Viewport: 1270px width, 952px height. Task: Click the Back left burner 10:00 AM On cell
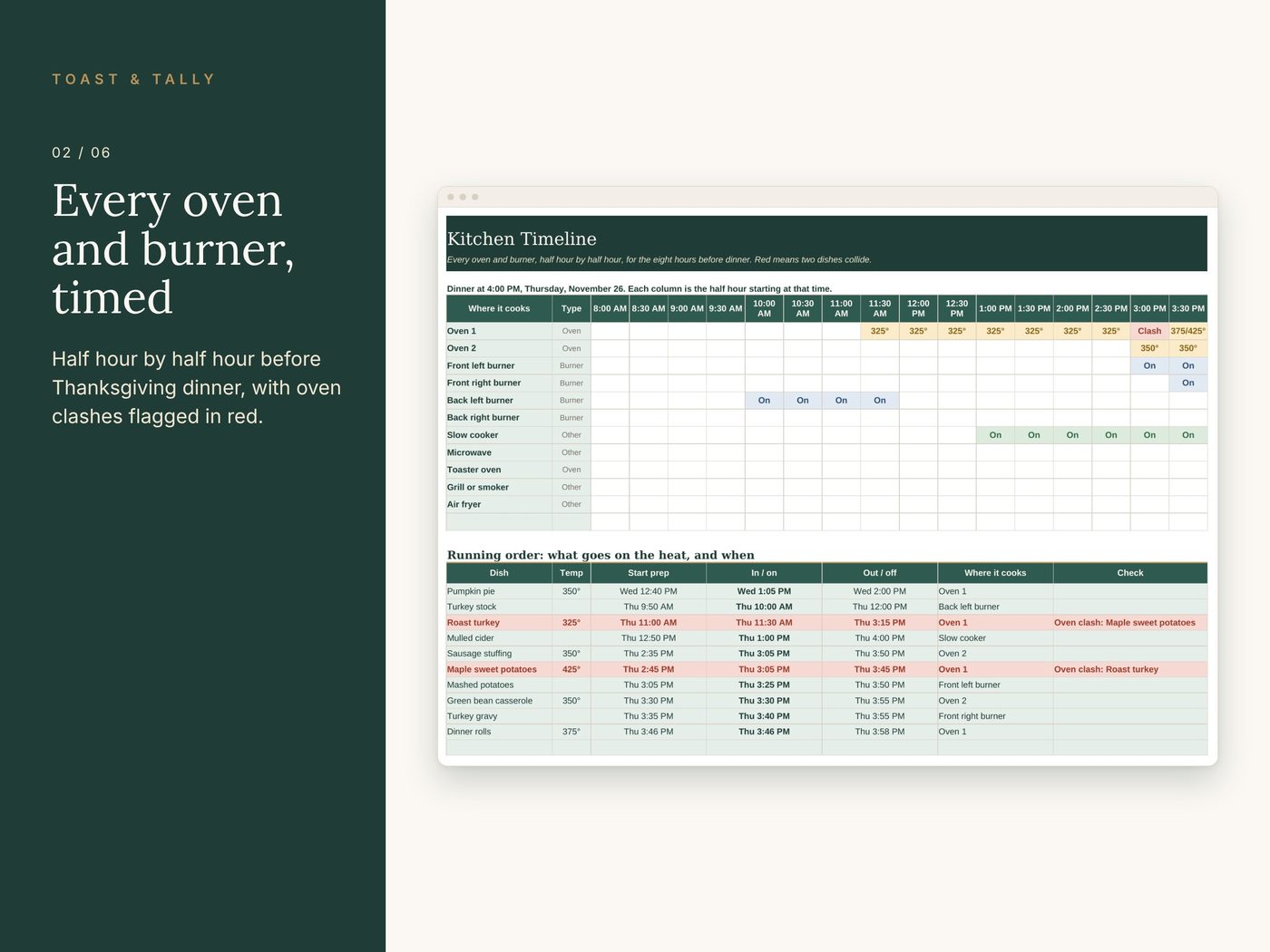(x=764, y=400)
